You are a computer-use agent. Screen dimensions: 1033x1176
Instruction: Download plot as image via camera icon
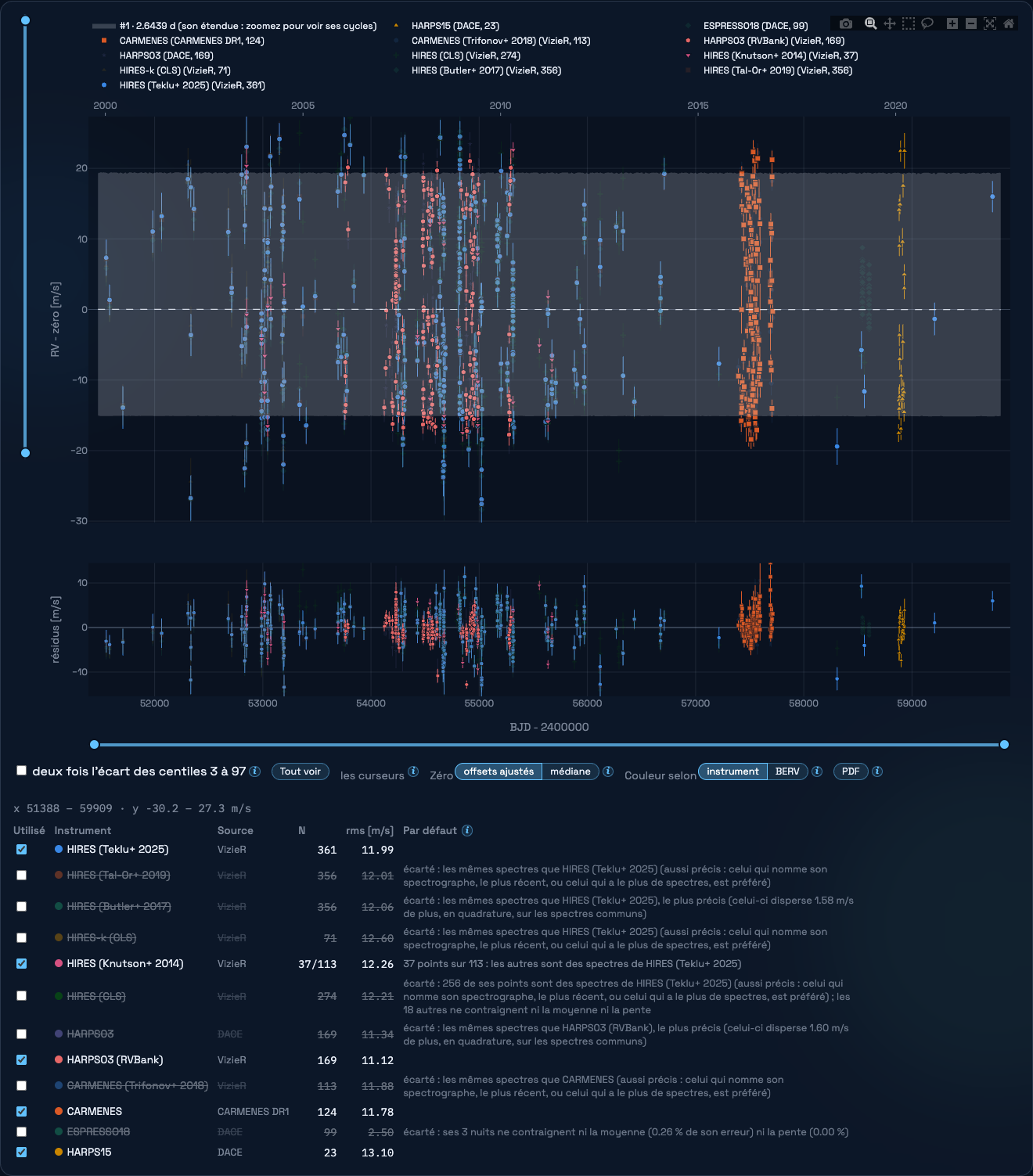[846, 23]
